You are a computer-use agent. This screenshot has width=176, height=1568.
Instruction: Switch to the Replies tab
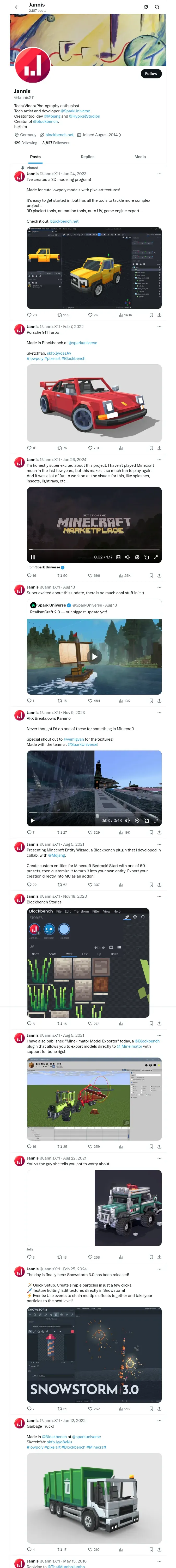point(87,157)
